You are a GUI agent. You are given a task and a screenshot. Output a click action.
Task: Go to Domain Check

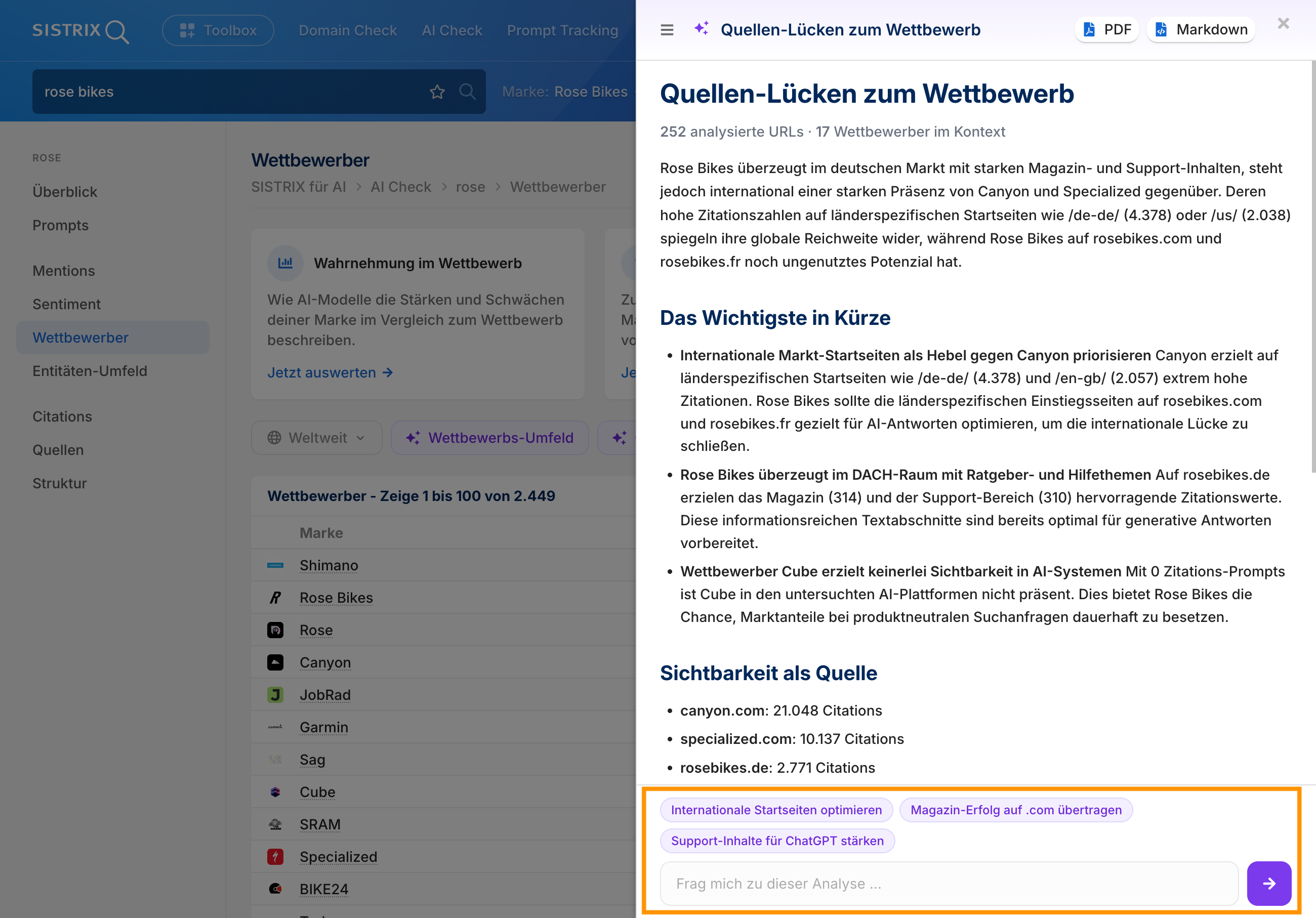(347, 30)
